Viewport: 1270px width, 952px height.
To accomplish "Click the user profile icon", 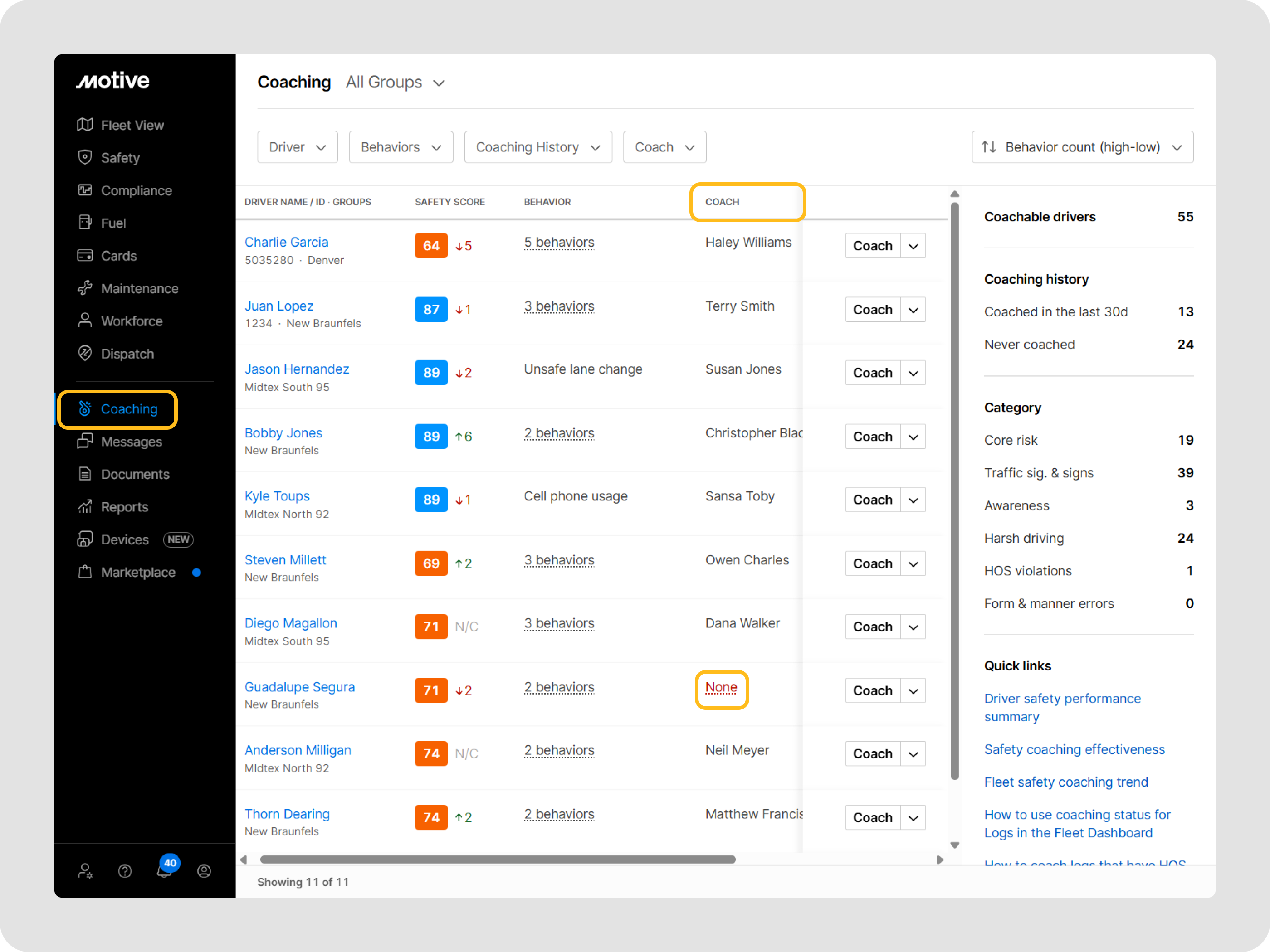I will tap(204, 872).
